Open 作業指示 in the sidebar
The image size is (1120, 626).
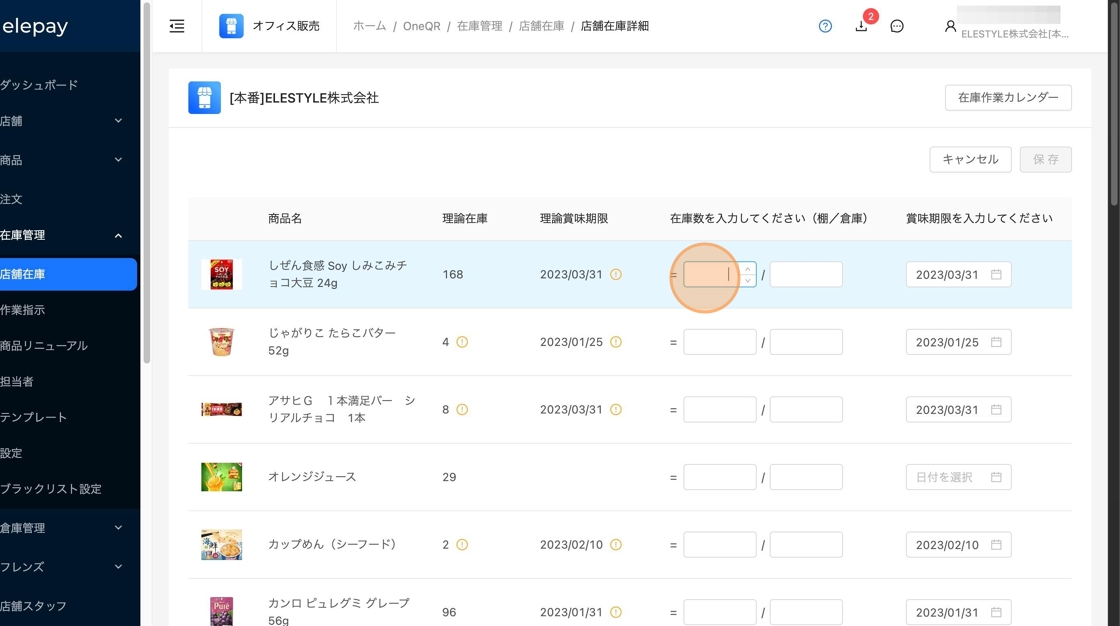[x=22, y=310]
